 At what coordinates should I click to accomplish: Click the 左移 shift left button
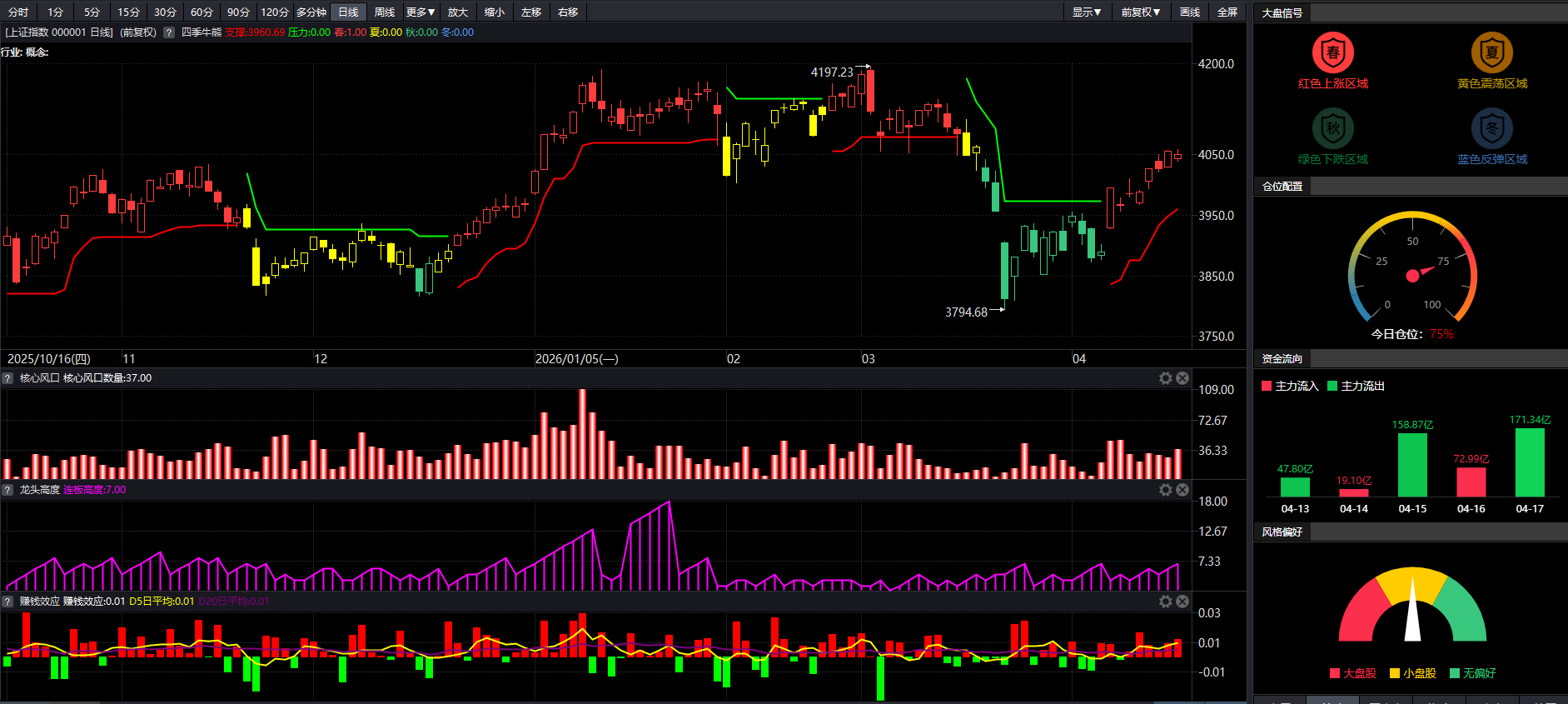point(531,12)
